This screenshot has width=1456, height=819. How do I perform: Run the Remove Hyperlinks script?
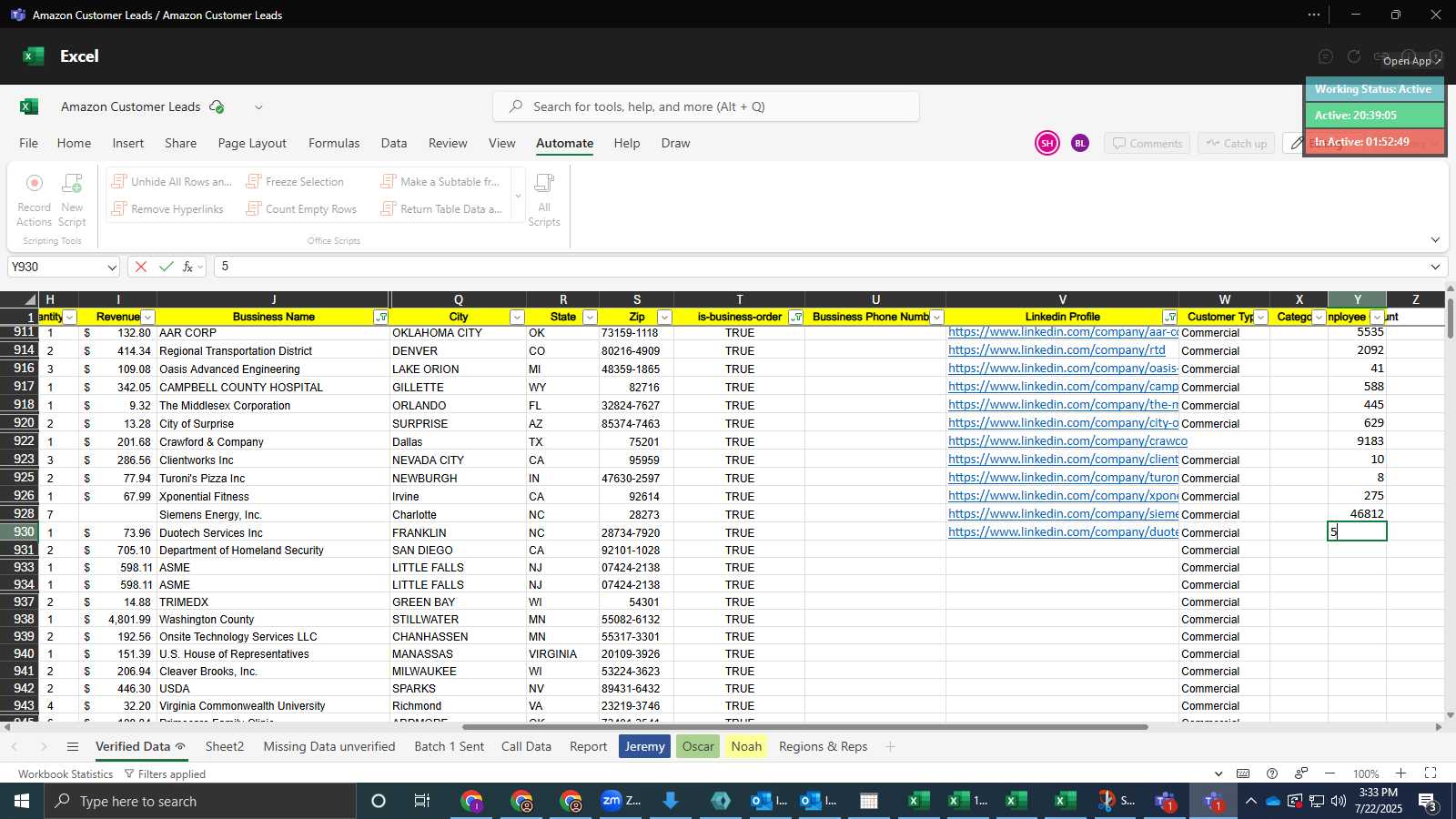(x=167, y=209)
